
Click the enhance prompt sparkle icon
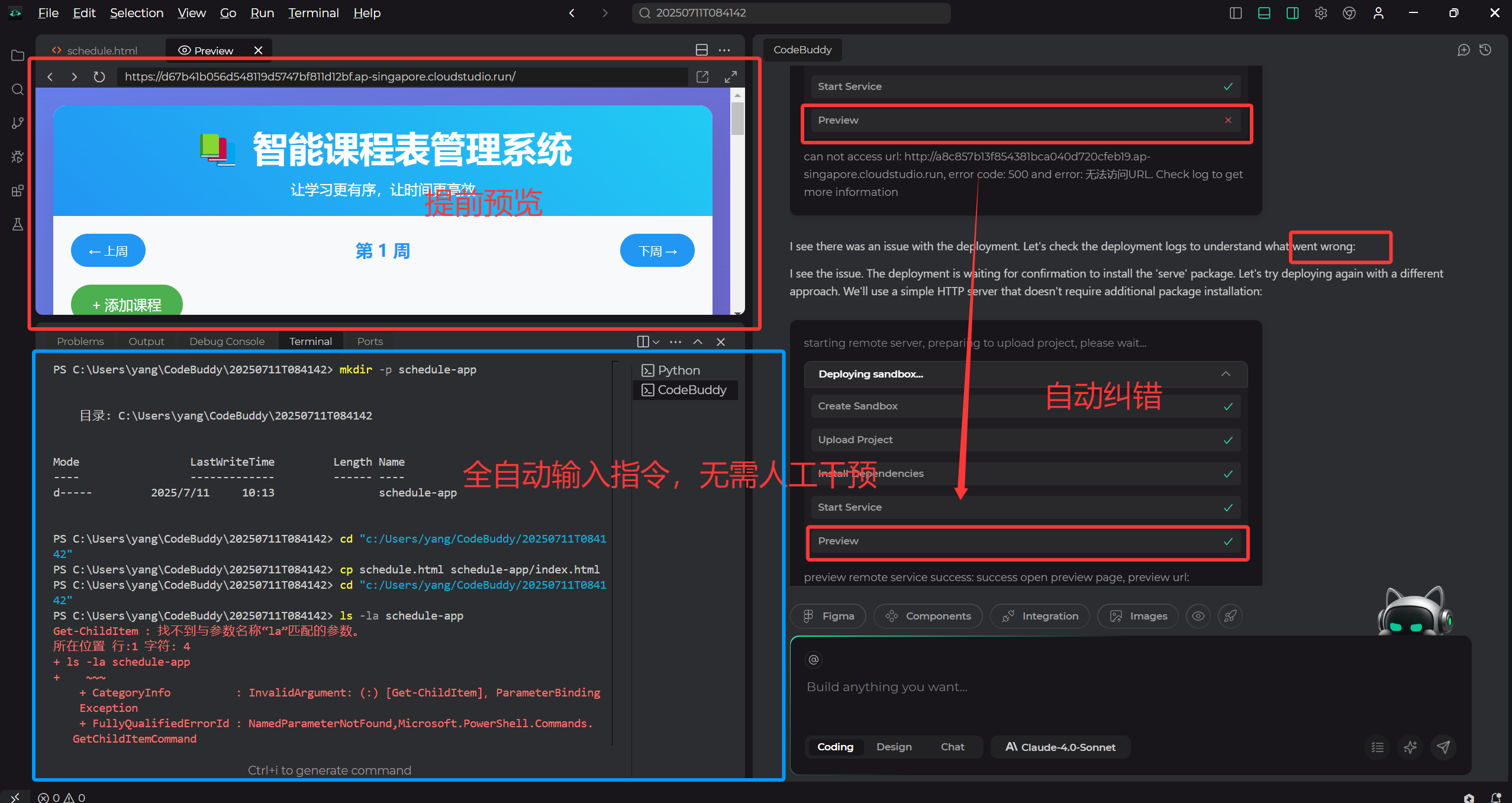point(1410,747)
